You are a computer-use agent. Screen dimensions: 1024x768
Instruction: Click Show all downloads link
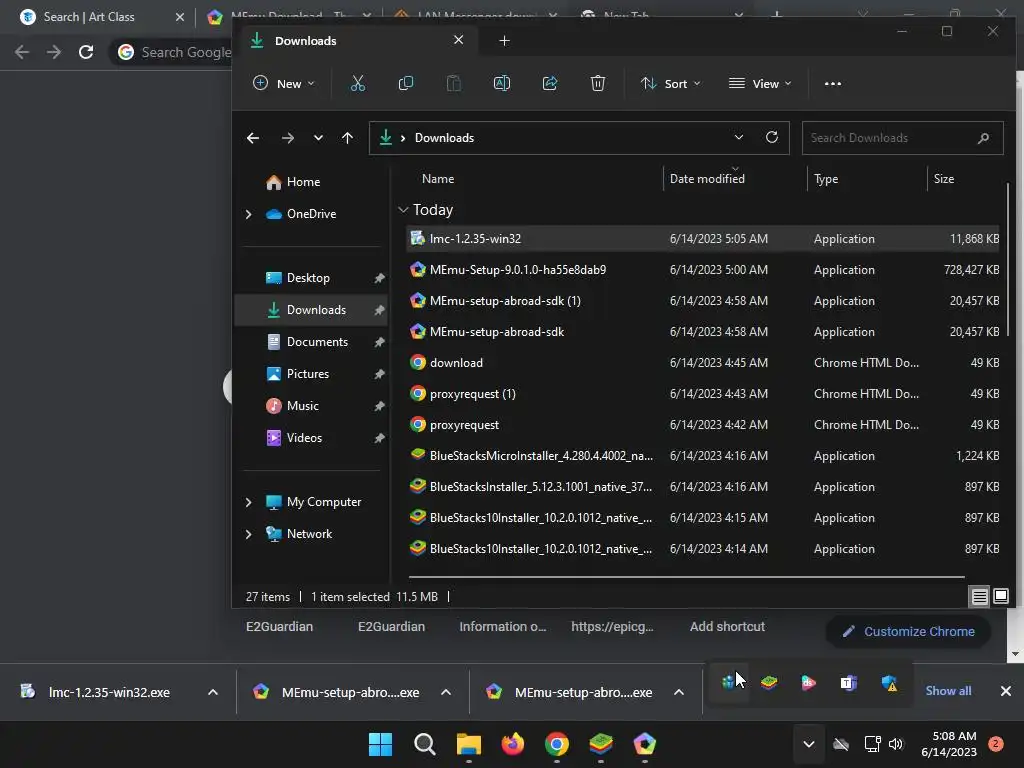[x=948, y=691]
